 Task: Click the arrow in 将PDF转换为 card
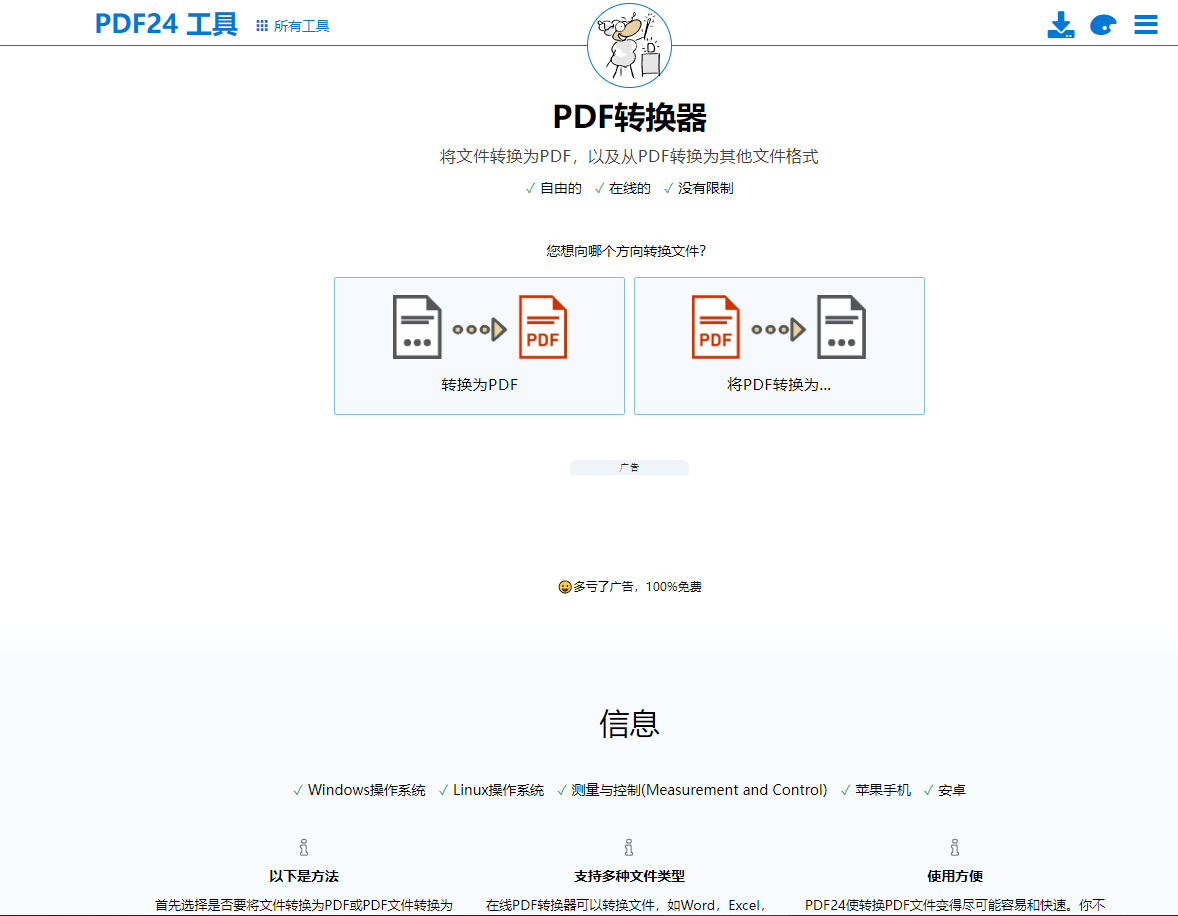[x=778, y=329]
